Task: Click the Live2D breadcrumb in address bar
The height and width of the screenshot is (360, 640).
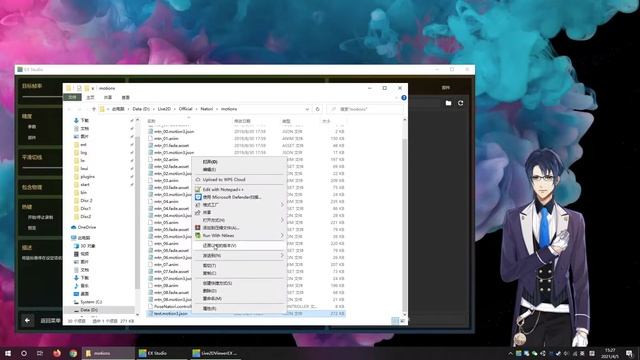Action: [x=164, y=109]
